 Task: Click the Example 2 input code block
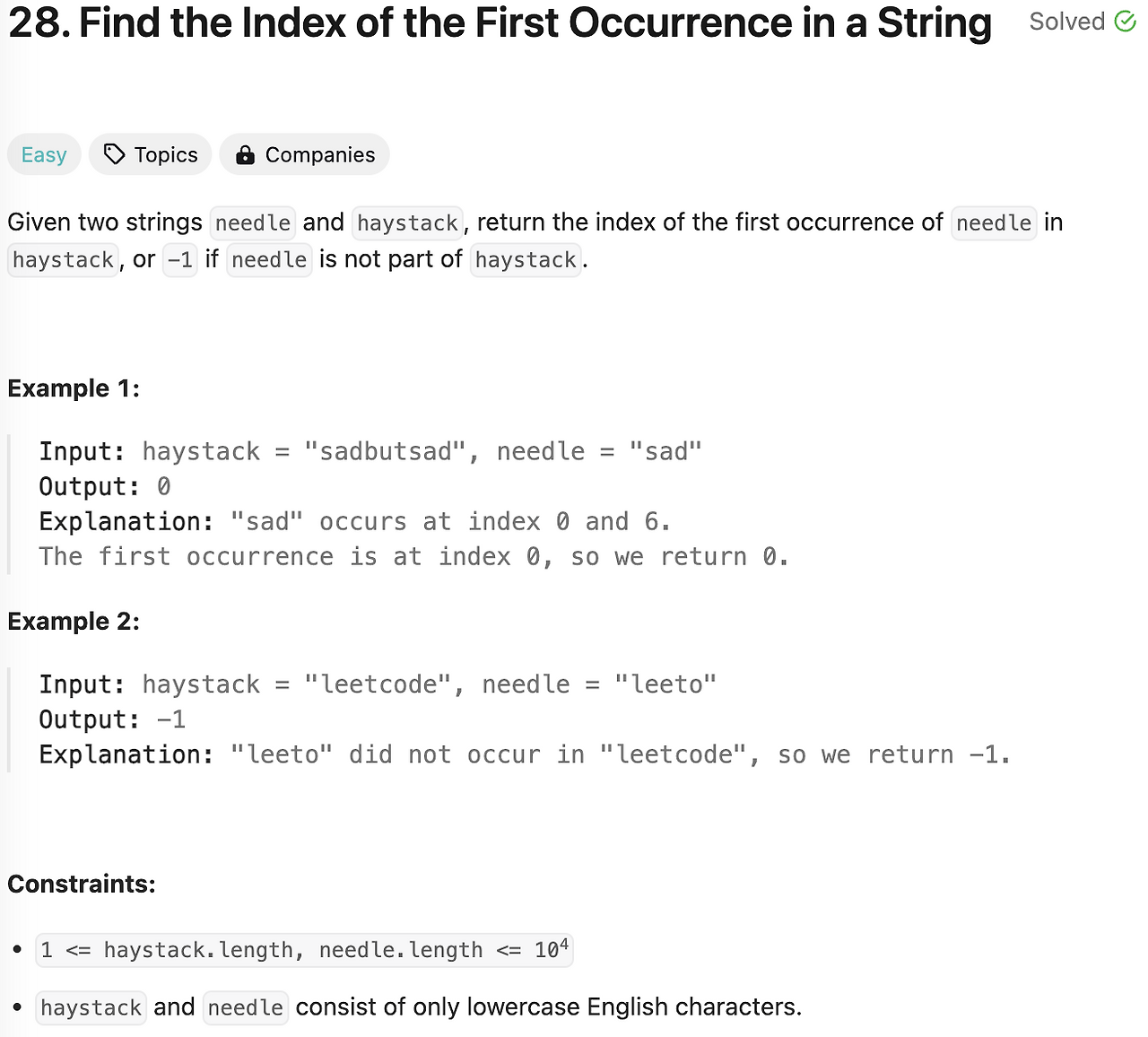tap(378, 684)
